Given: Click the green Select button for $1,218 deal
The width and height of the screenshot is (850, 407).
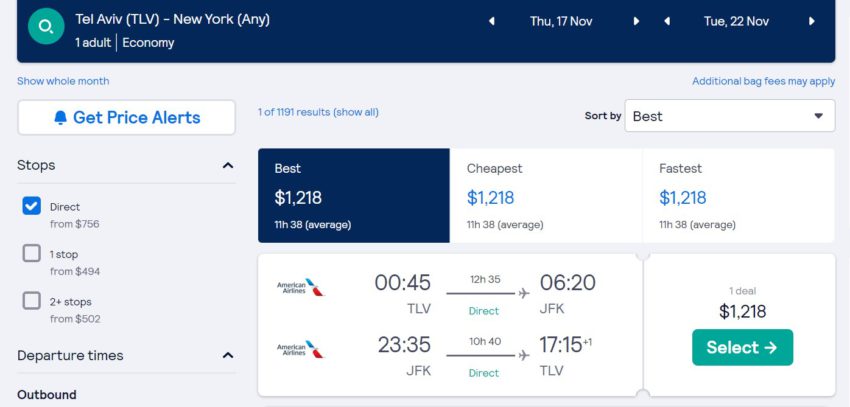Looking at the screenshot, I should click(742, 347).
